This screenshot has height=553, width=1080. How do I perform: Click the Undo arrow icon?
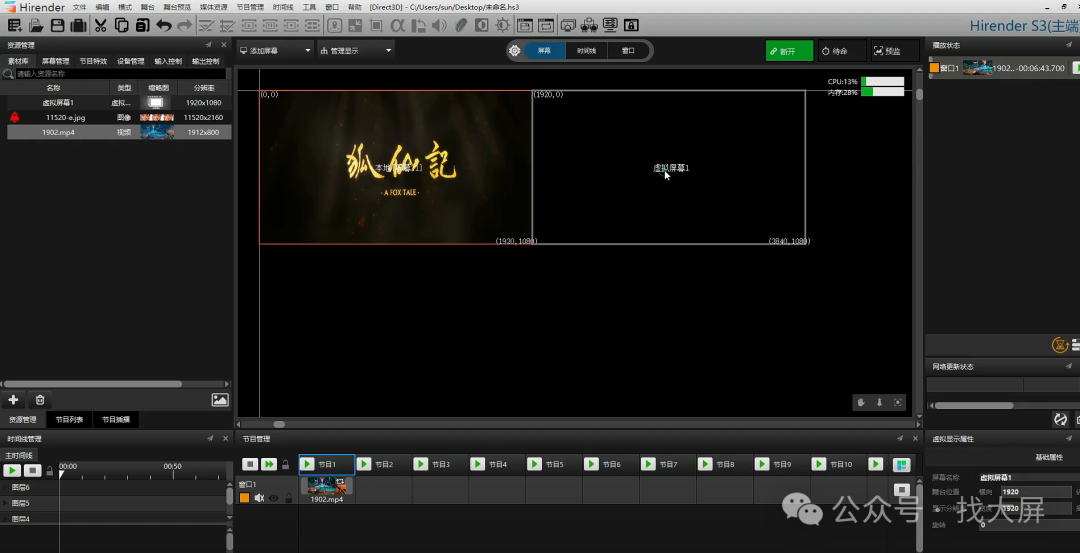tap(165, 25)
